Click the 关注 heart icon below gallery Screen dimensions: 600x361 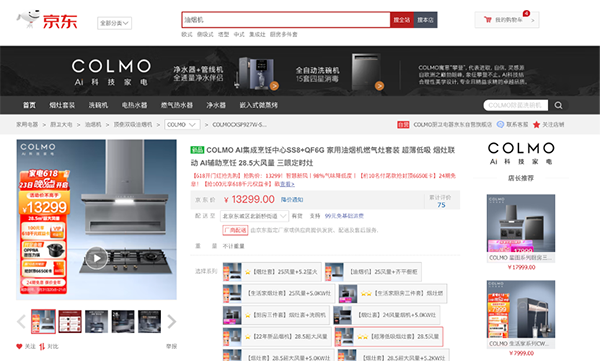pyautogui.click(x=19, y=346)
